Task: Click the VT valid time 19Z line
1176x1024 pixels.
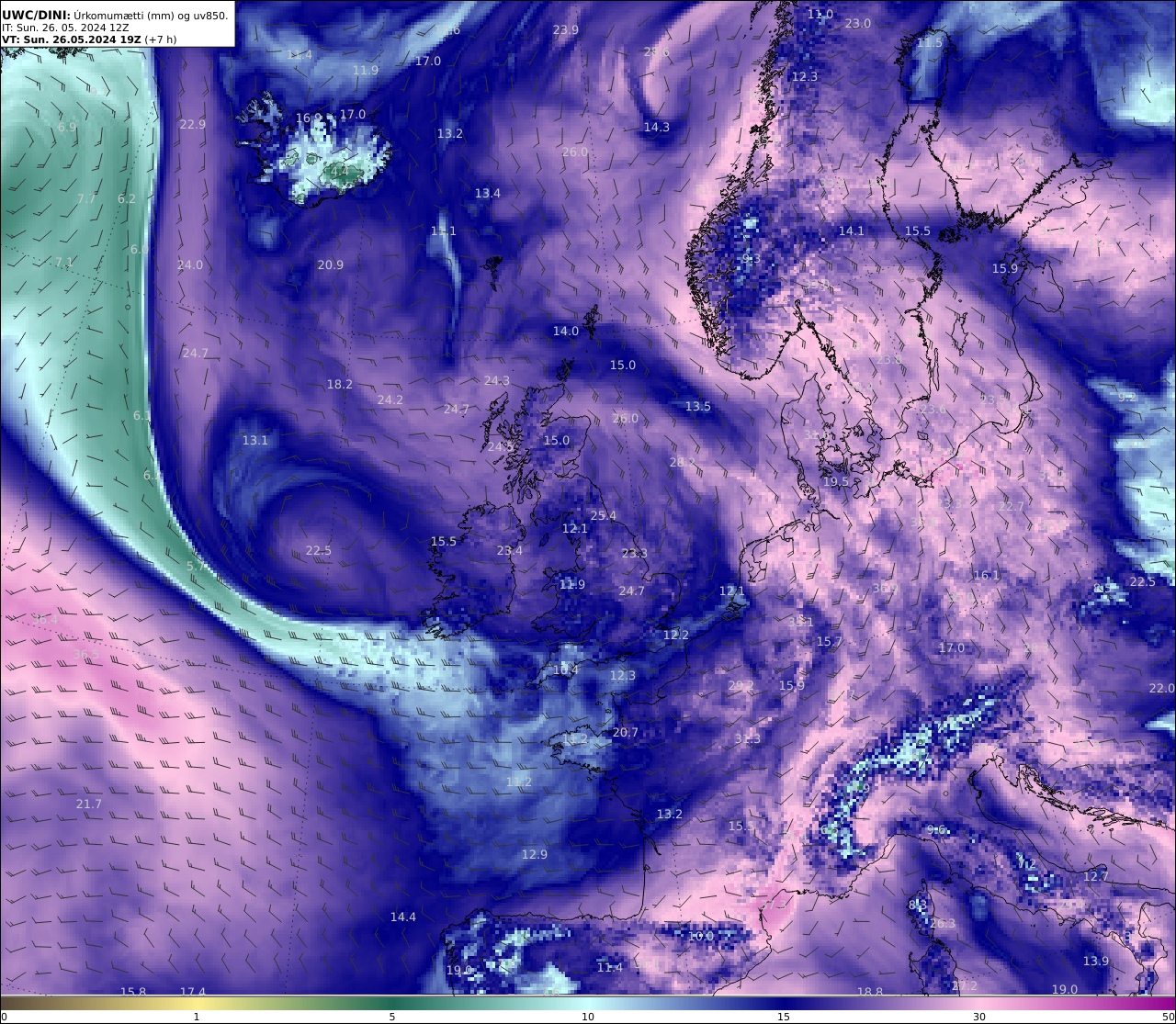Action: click(88, 39)
